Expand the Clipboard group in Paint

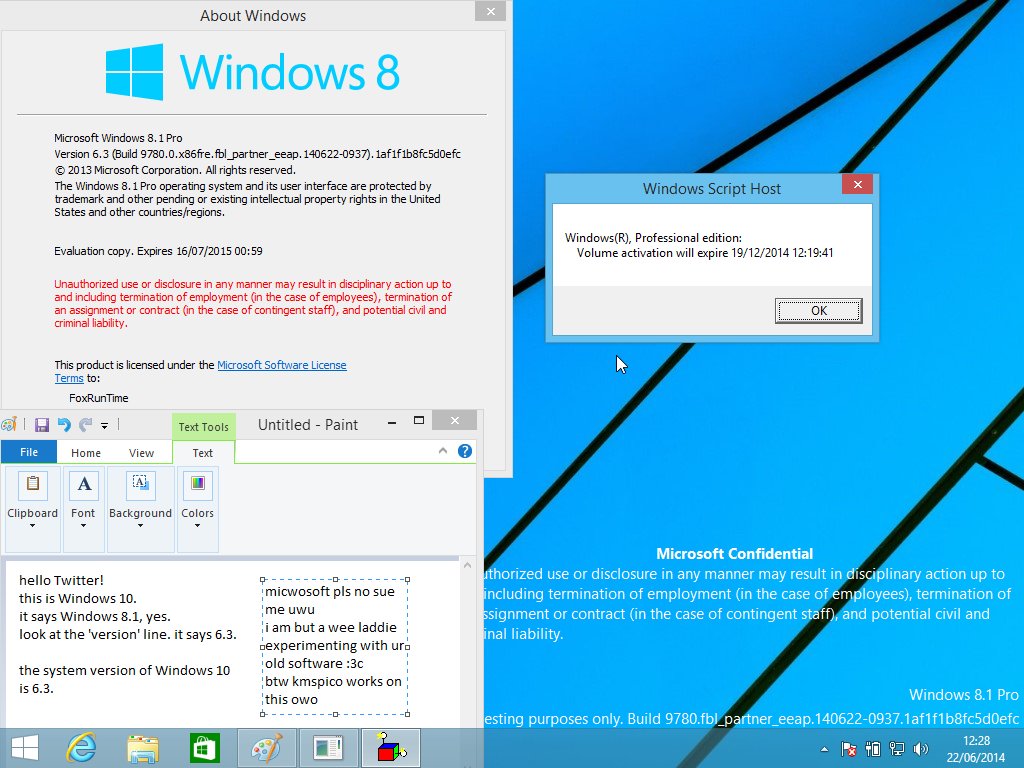pos(33,507)
